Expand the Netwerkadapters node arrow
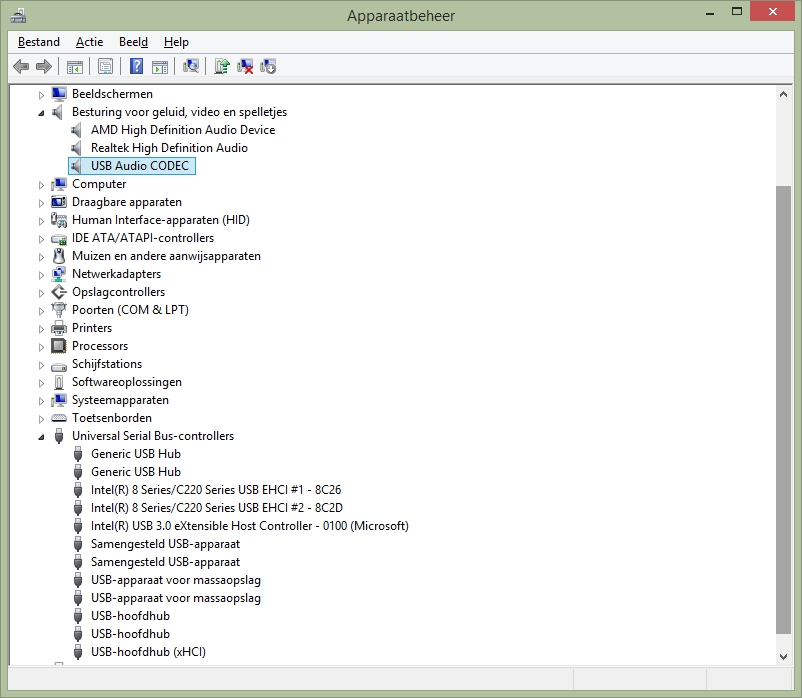Image resolution: width=802 pixels, height=698 pixels. pos(41,275)
